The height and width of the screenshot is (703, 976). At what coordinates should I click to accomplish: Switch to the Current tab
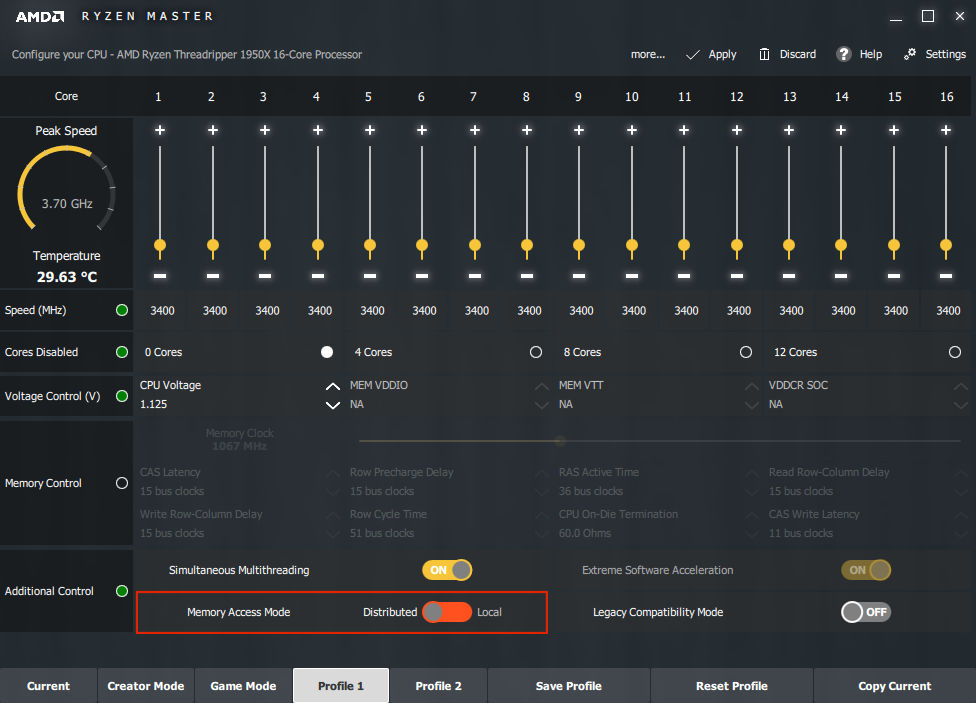tap(49, 686)
